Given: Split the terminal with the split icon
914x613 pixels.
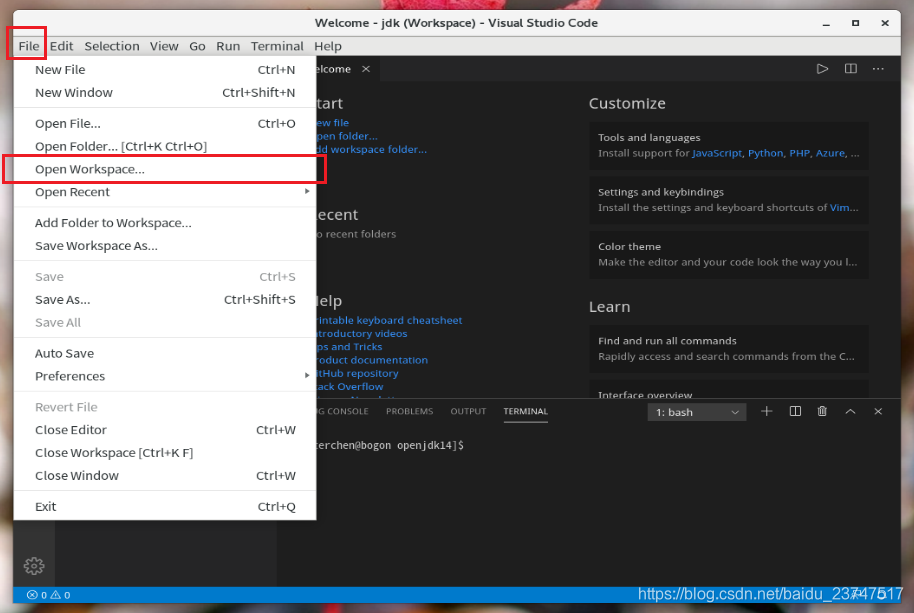Looking at the screenshot, I should (x=795, y=411).
